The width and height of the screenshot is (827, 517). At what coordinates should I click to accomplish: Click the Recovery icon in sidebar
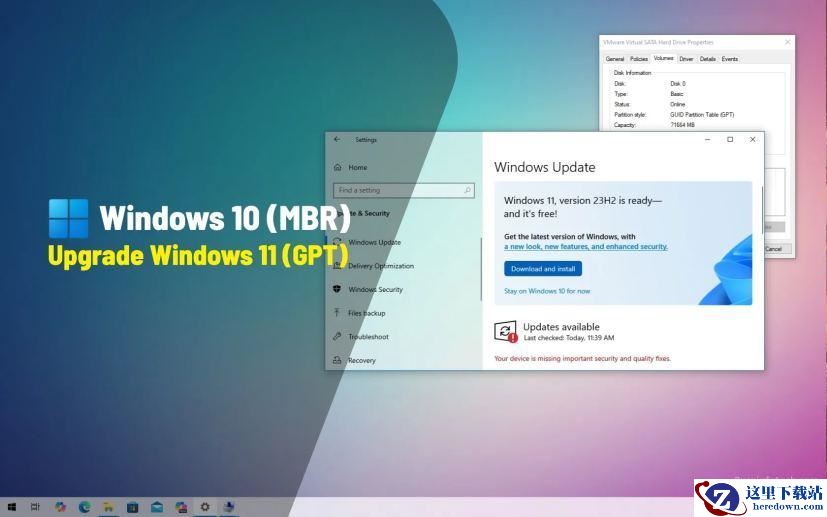point(337,360)
